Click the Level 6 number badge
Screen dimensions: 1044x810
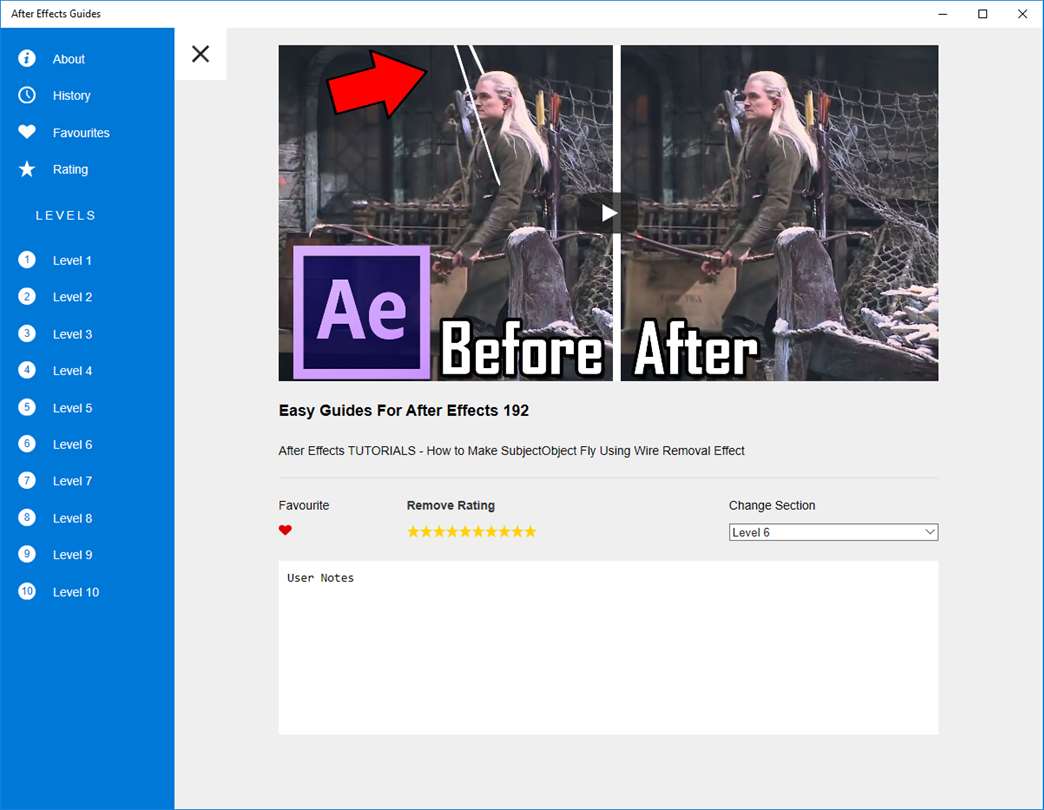27,443
